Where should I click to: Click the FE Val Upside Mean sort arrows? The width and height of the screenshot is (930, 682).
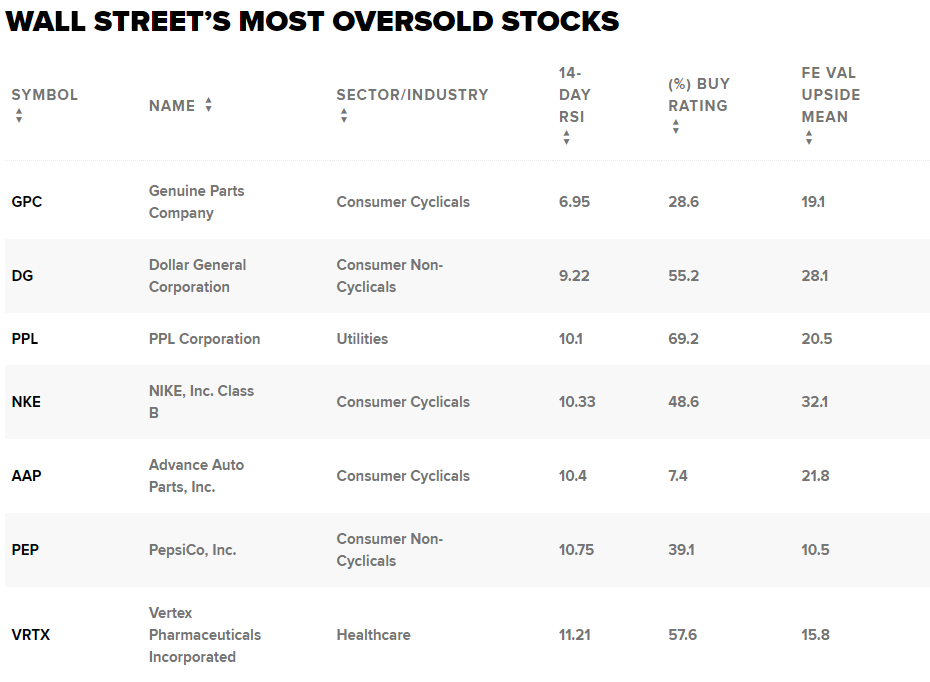[x=809, y=138]
